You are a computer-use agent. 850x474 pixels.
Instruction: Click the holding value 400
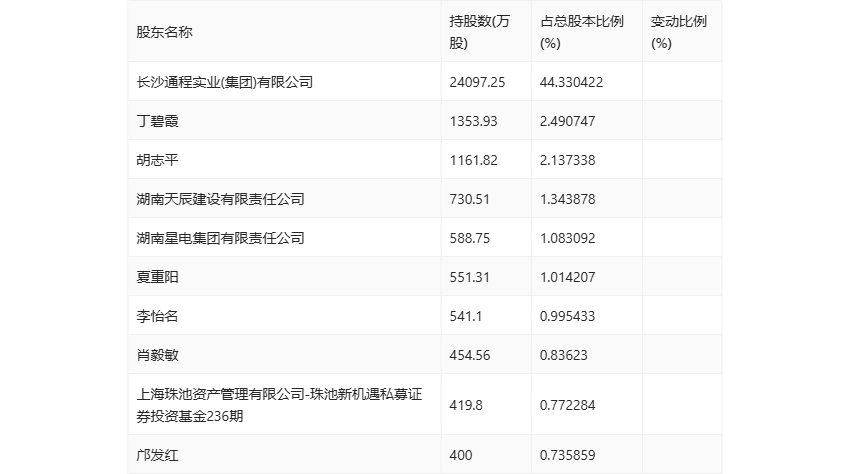coord(461,455)
